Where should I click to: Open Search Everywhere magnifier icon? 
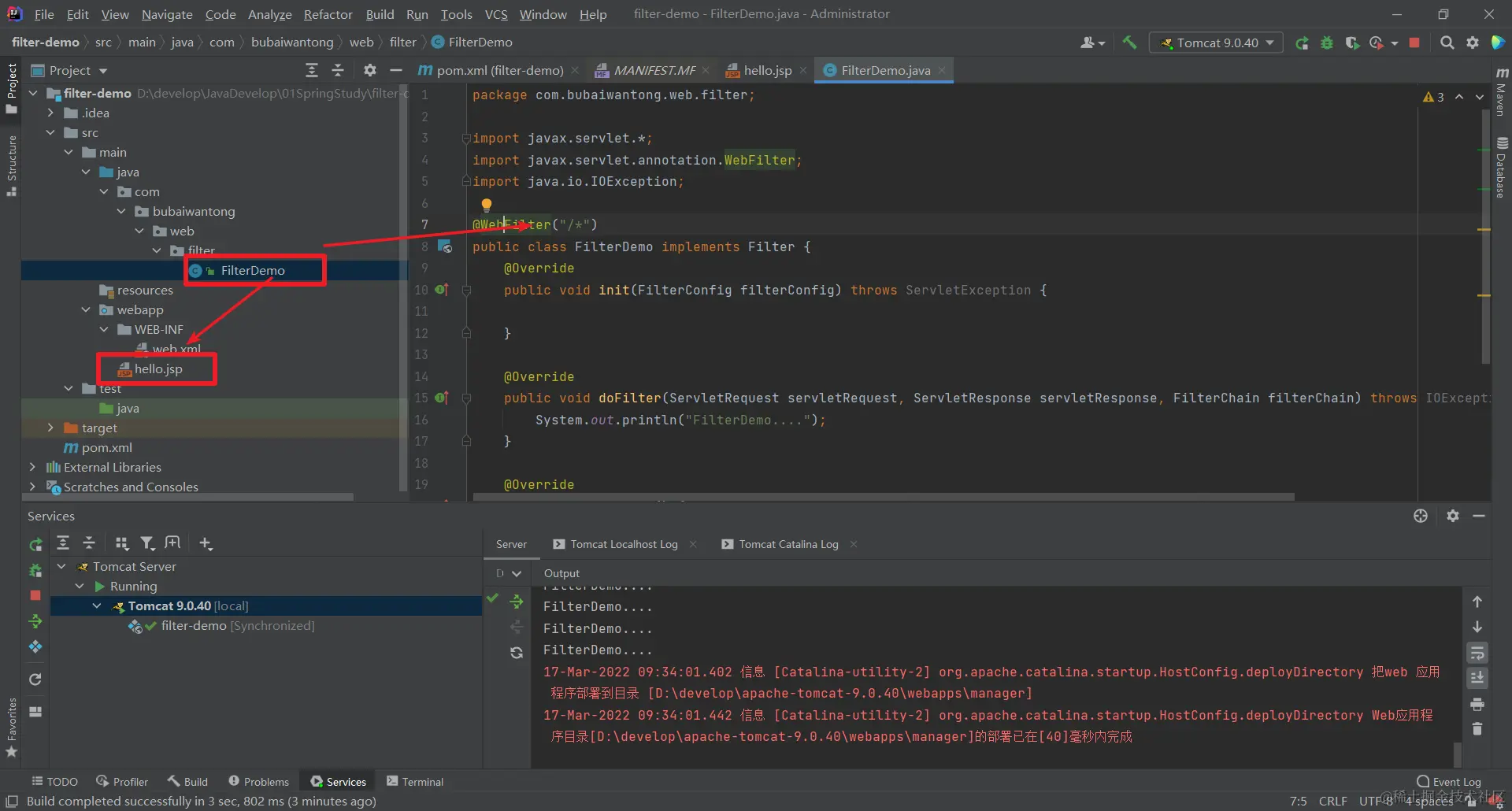coord(1447,43)
